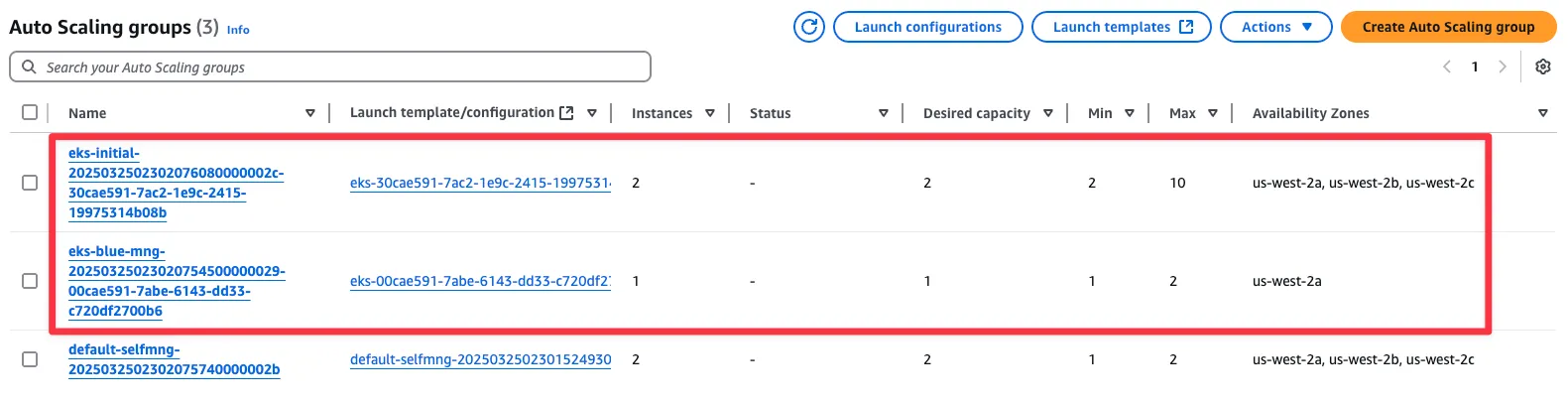Sort by Desired capacity column arrow
The width and height of the screenshot is (1568, 405).
(x=1048, y=113)
